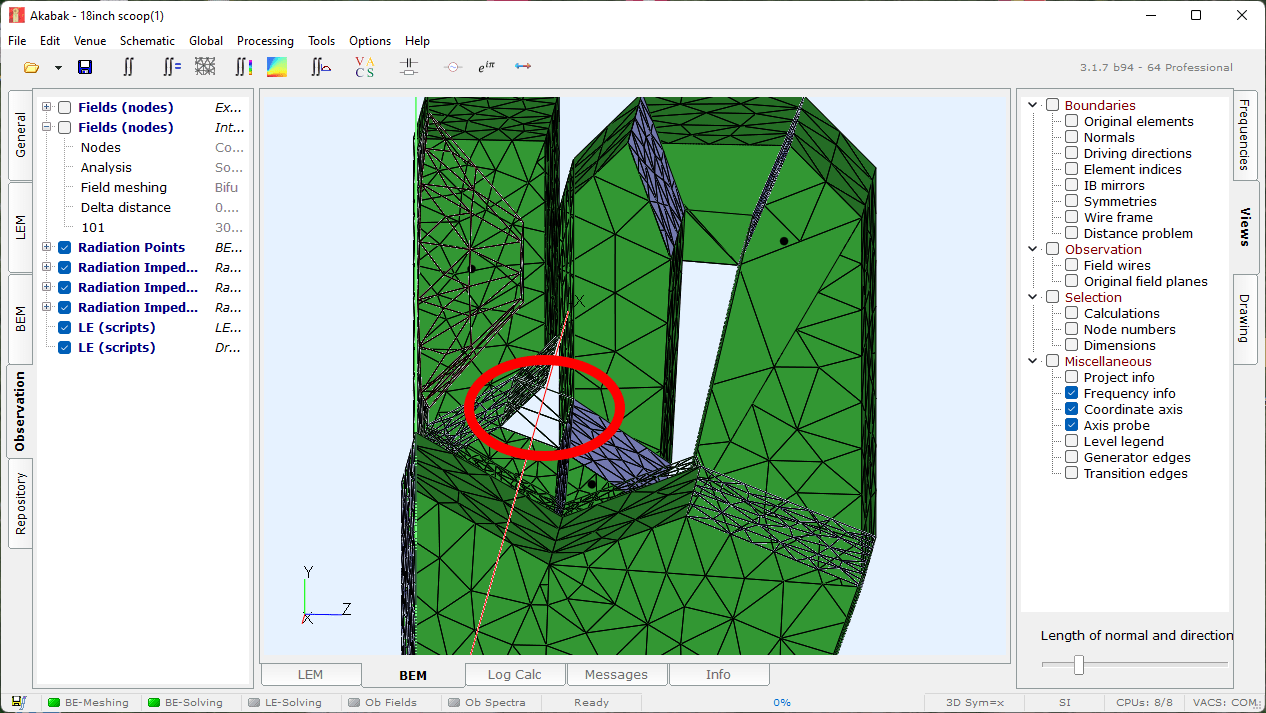Viewport: 1266px width, 713px height.
Task: Collapse the Selection tree group
Action: [1033, 297]
